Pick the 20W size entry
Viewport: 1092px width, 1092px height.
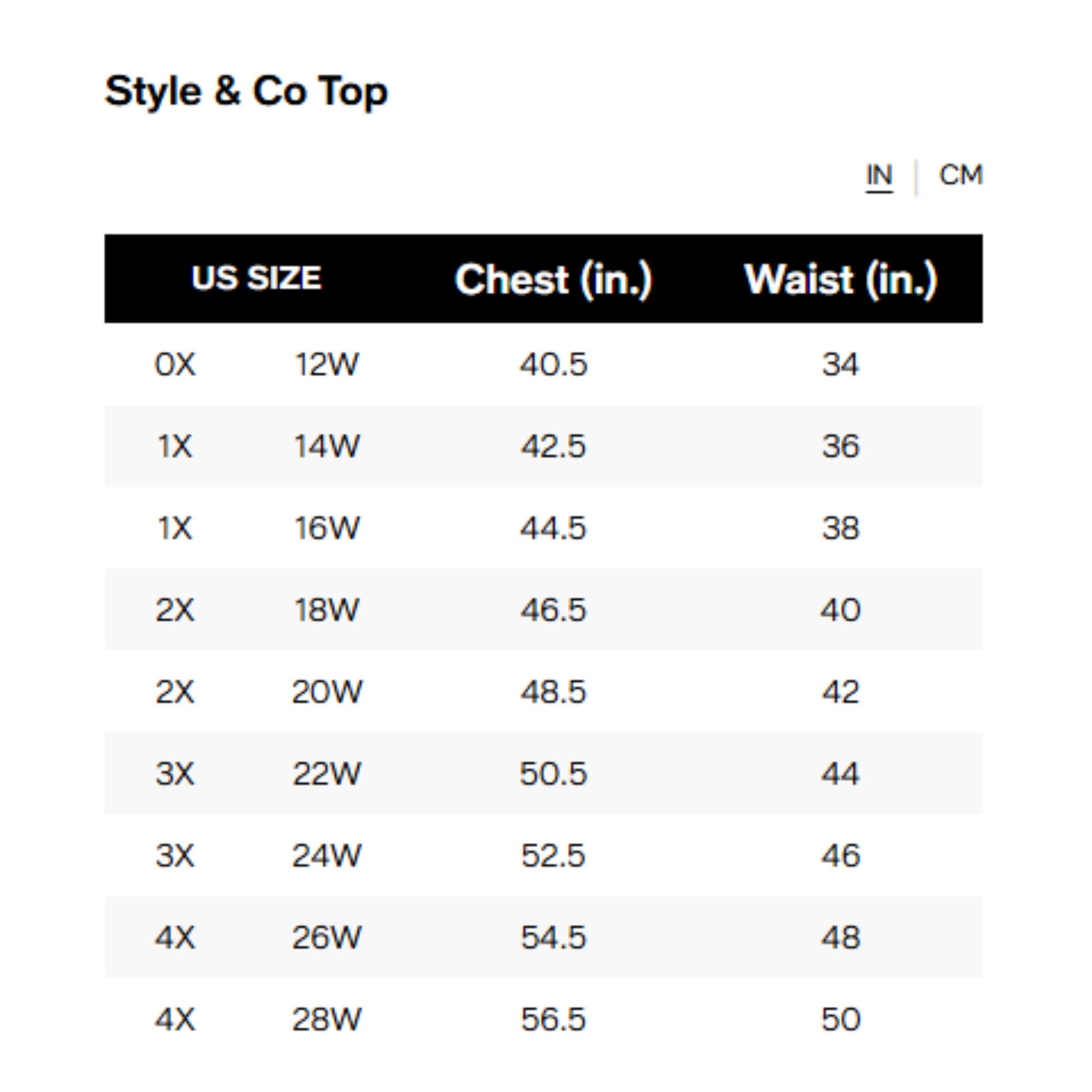[x=327, y=692]
